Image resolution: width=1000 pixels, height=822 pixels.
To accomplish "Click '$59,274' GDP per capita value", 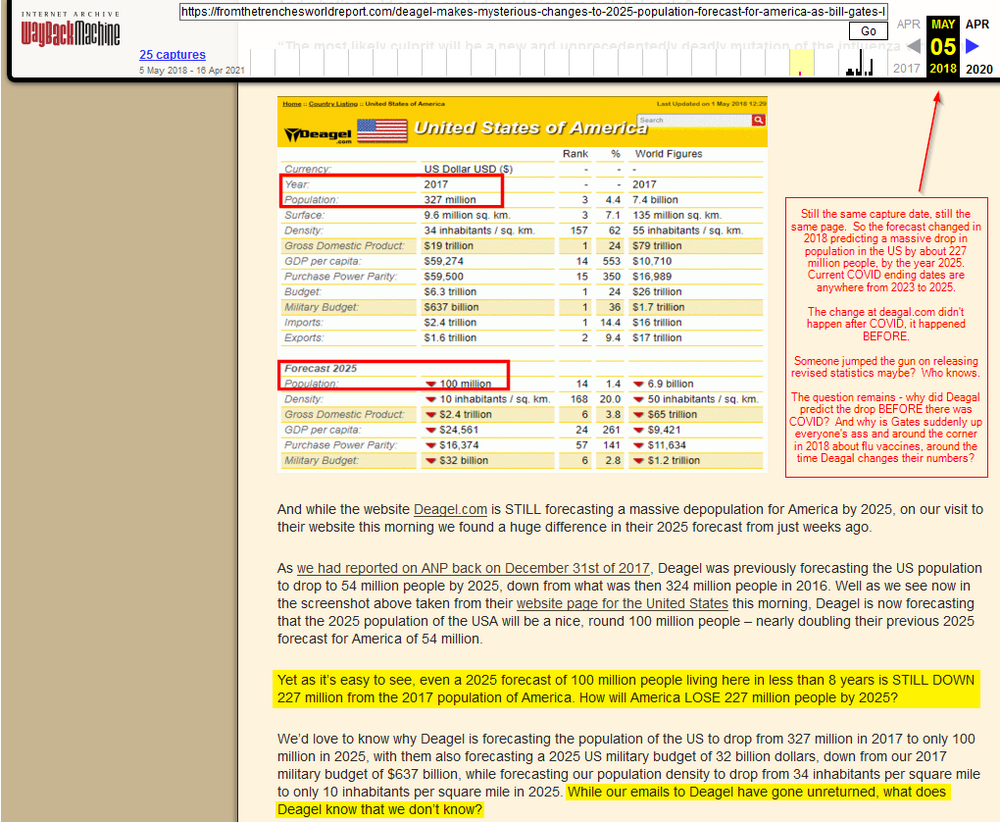I will point(443,261).
